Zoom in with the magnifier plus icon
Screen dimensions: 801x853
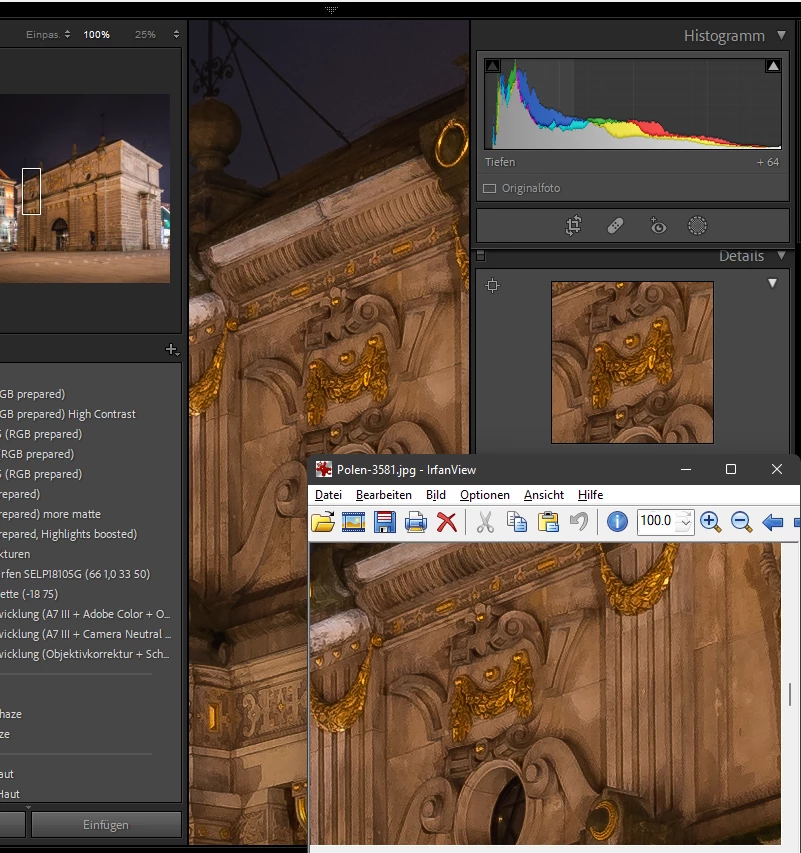pos(710,521)
